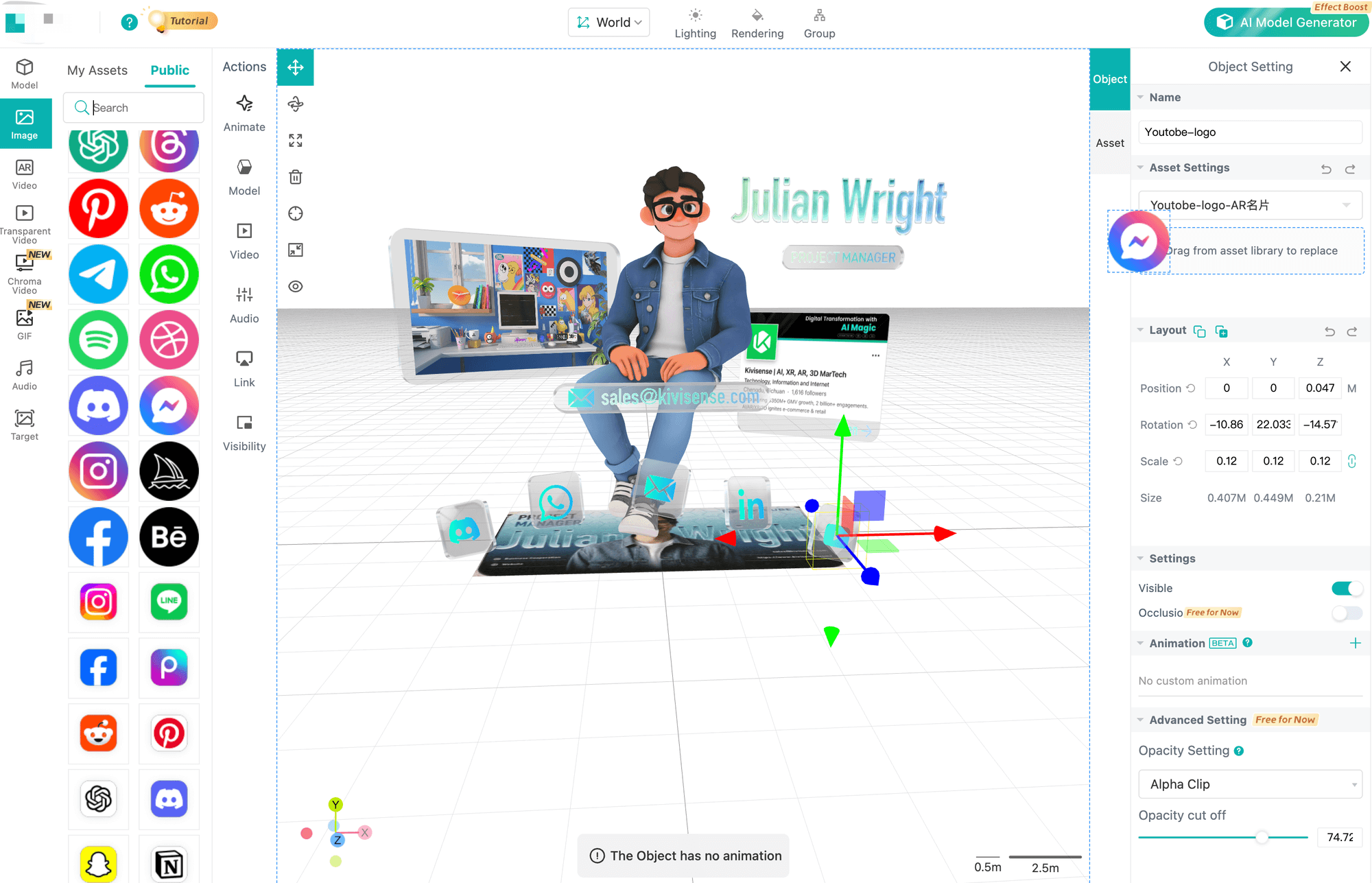Enable the Occlusion switch
1372x883 pixels.
click(x=1347, y=613)
